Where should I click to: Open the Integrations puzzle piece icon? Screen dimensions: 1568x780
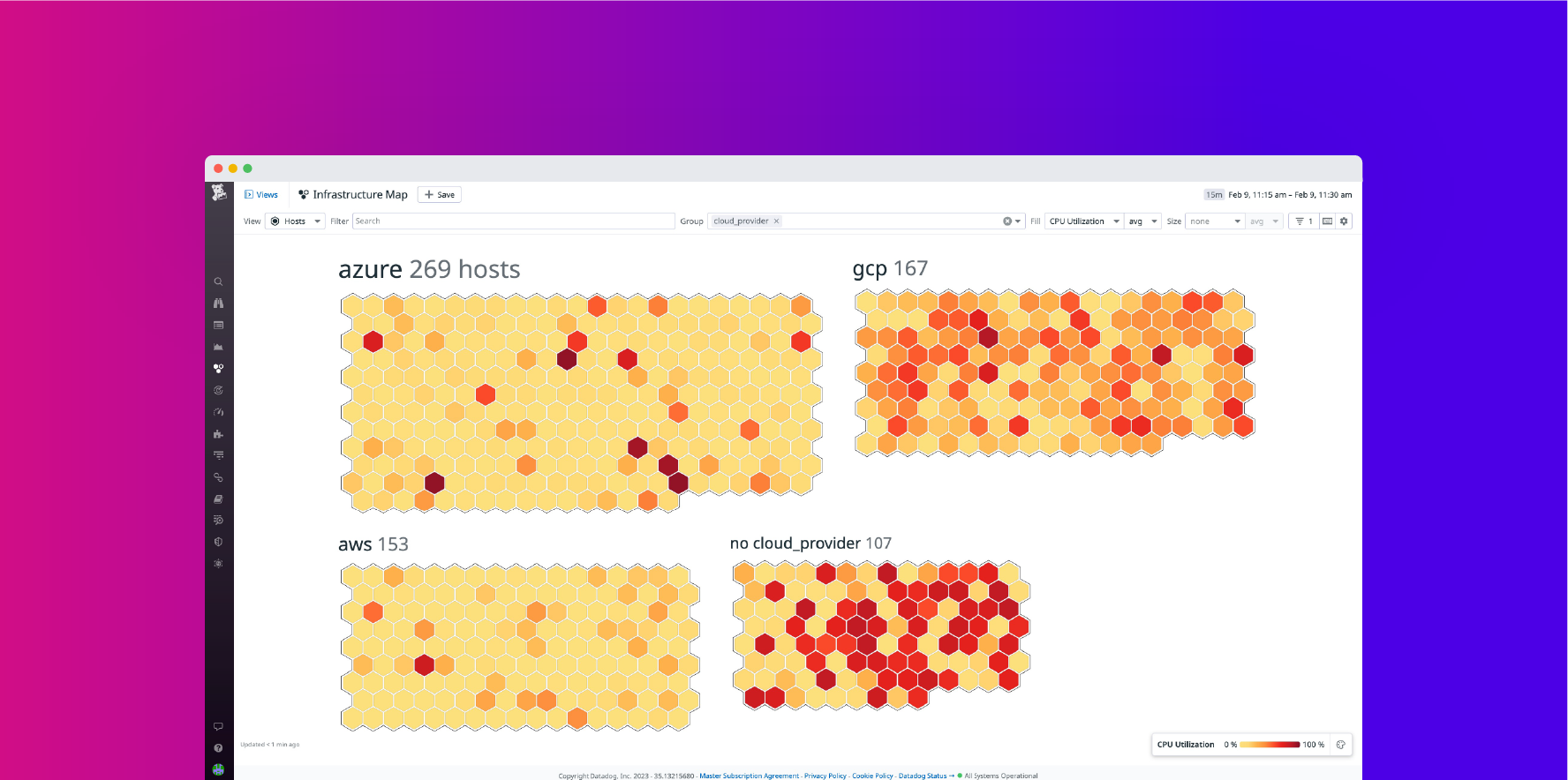coord(218,434)
